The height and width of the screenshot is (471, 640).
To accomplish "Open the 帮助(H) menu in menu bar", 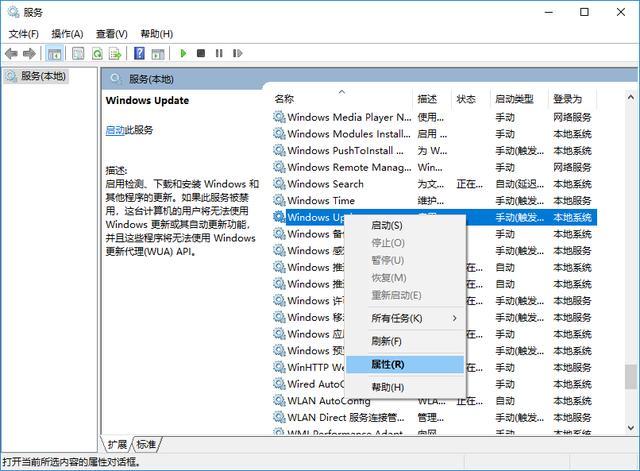I will click(156, 34).
